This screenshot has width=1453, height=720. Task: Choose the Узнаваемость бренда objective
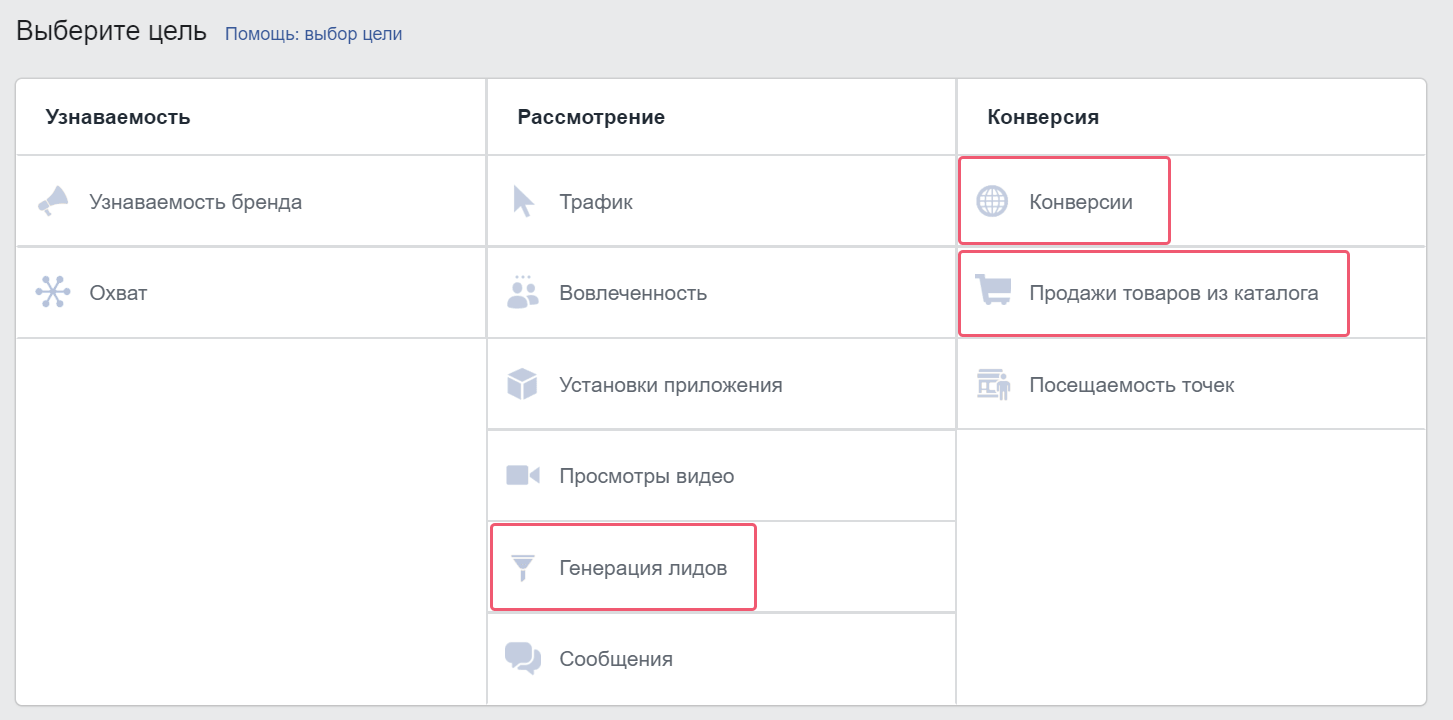pyautogui.click(x=196, y=202)
